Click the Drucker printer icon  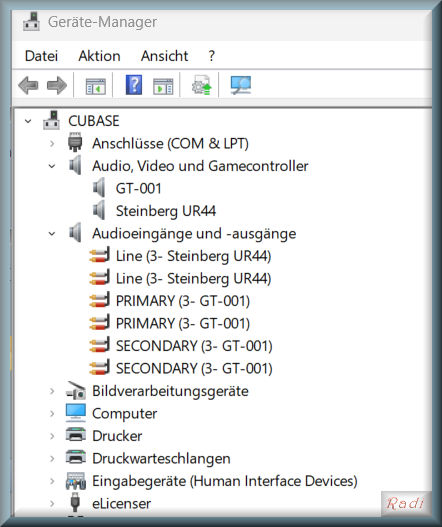(x=76, y=435)
